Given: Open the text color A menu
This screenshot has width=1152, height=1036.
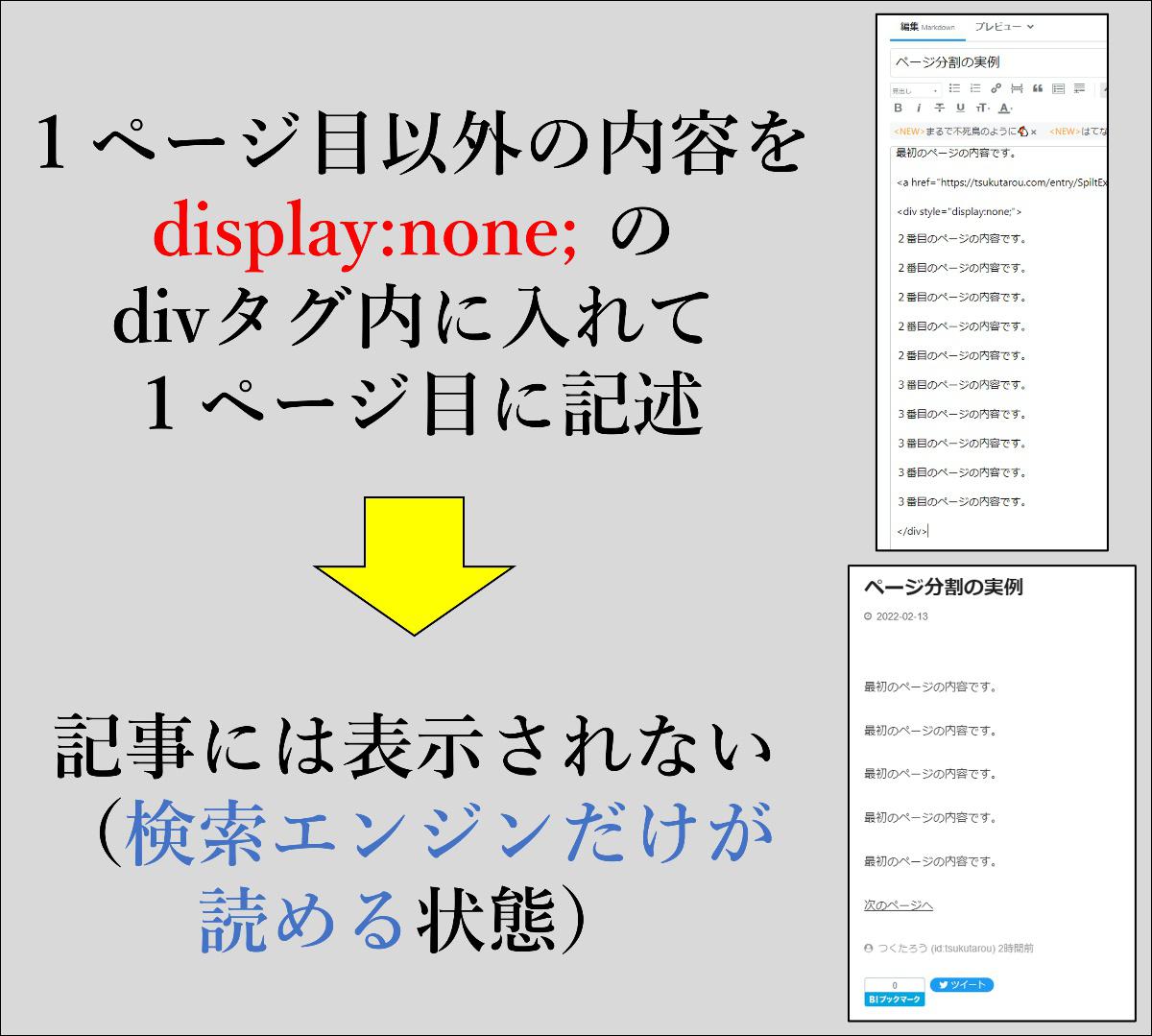Looking at the screenshot, I should coord(1005,108).
